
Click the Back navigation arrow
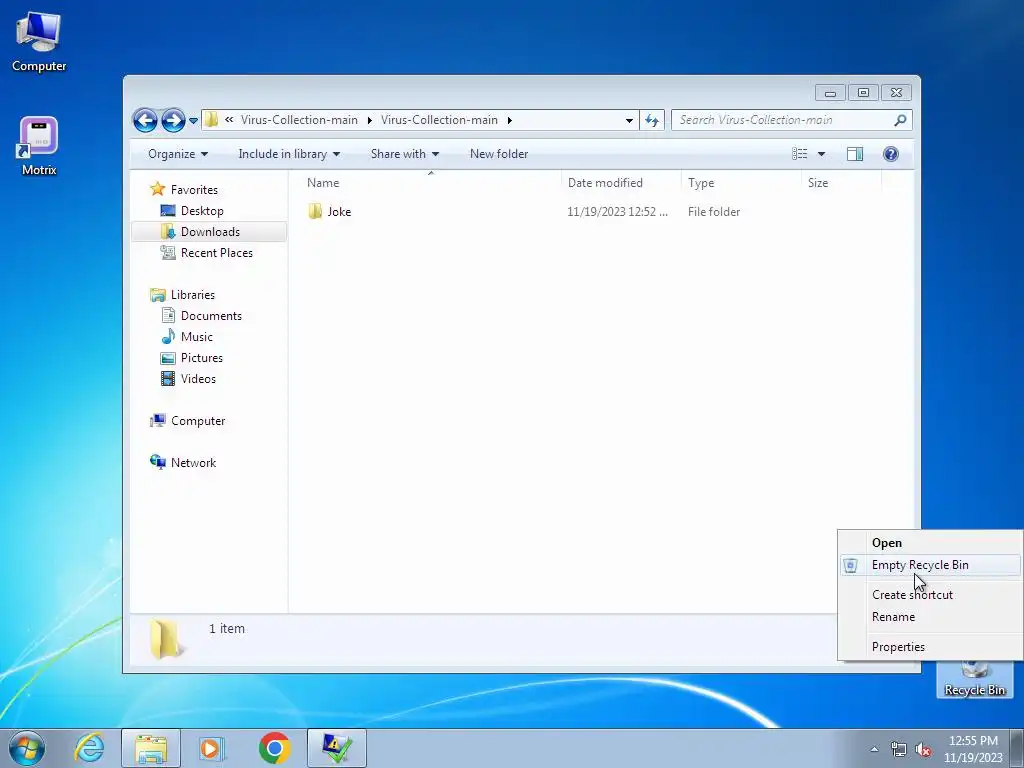(145, 120)
